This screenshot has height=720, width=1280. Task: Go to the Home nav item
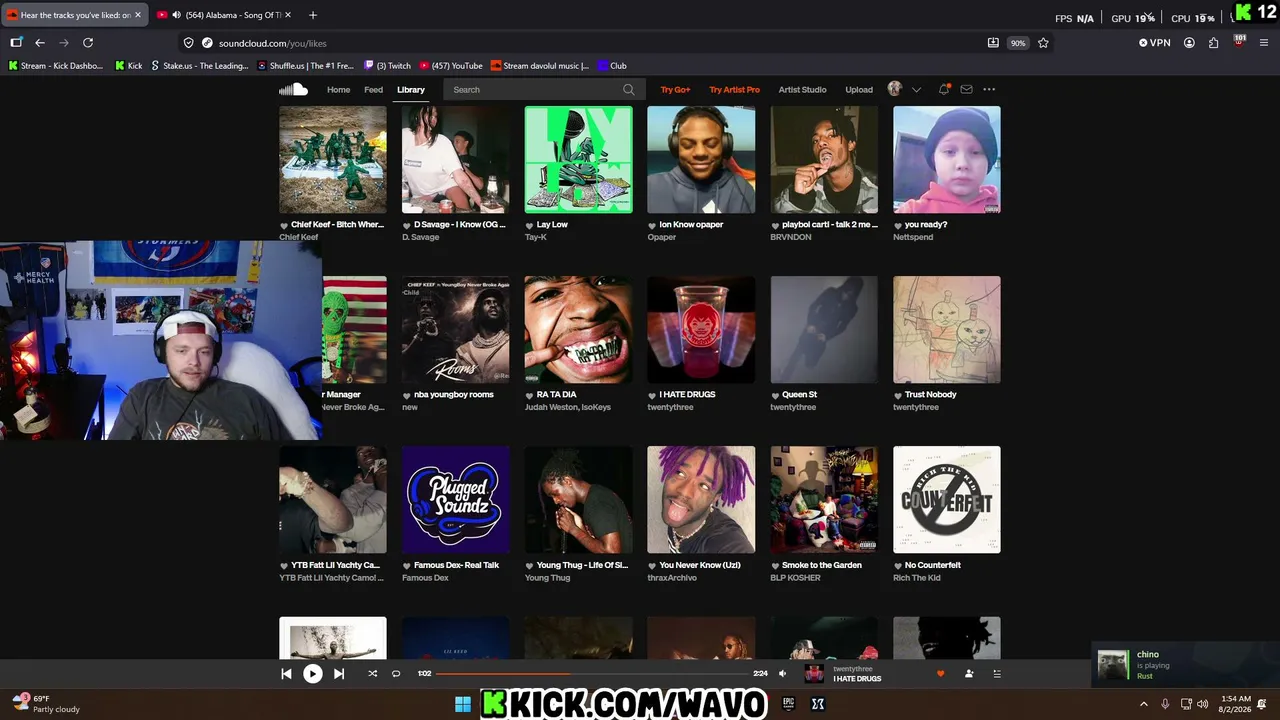(x=338, y=90)
